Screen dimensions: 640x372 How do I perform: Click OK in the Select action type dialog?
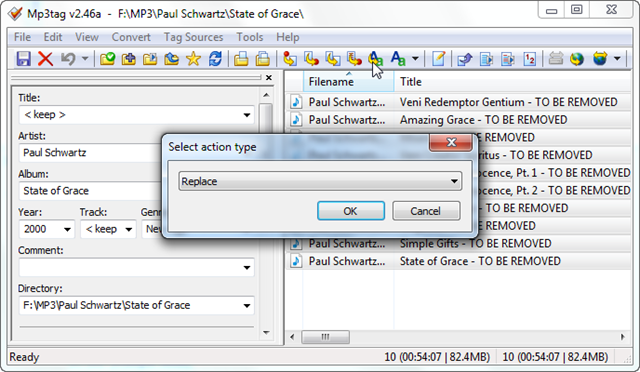pos(351,211)
